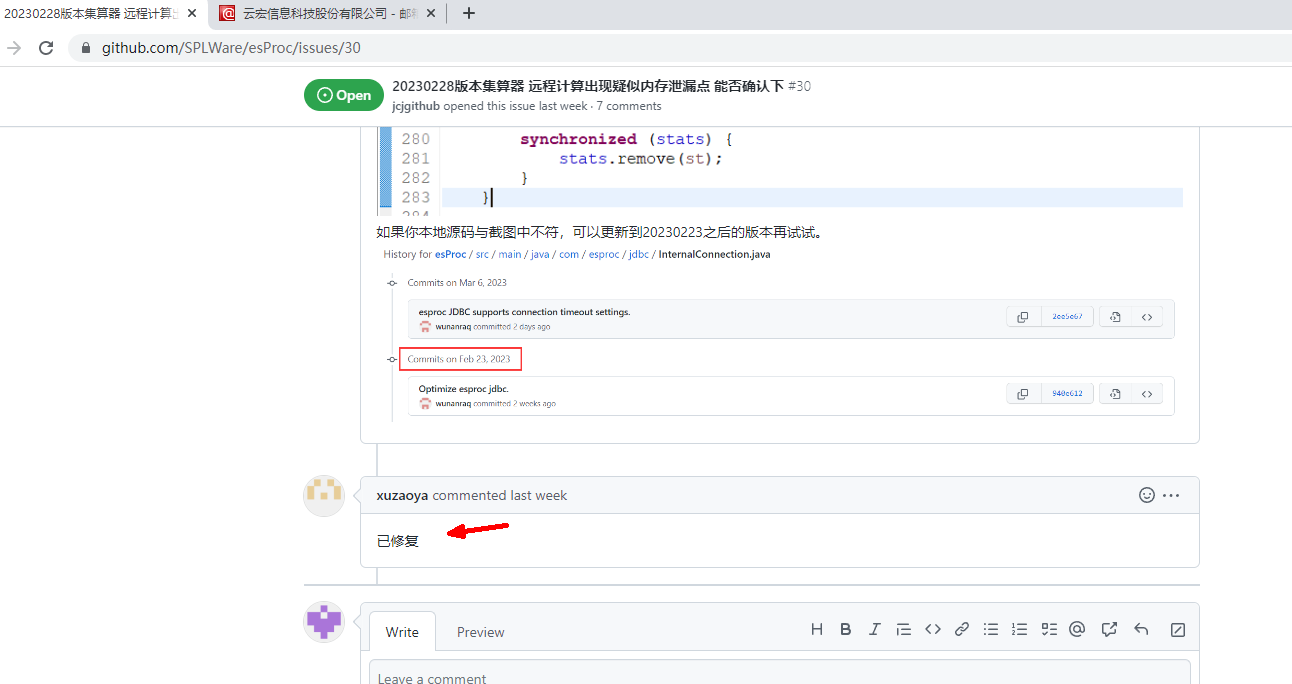Reference an issue with the cross-reference icon
Screen dimensions: 1292x684
1109,629
